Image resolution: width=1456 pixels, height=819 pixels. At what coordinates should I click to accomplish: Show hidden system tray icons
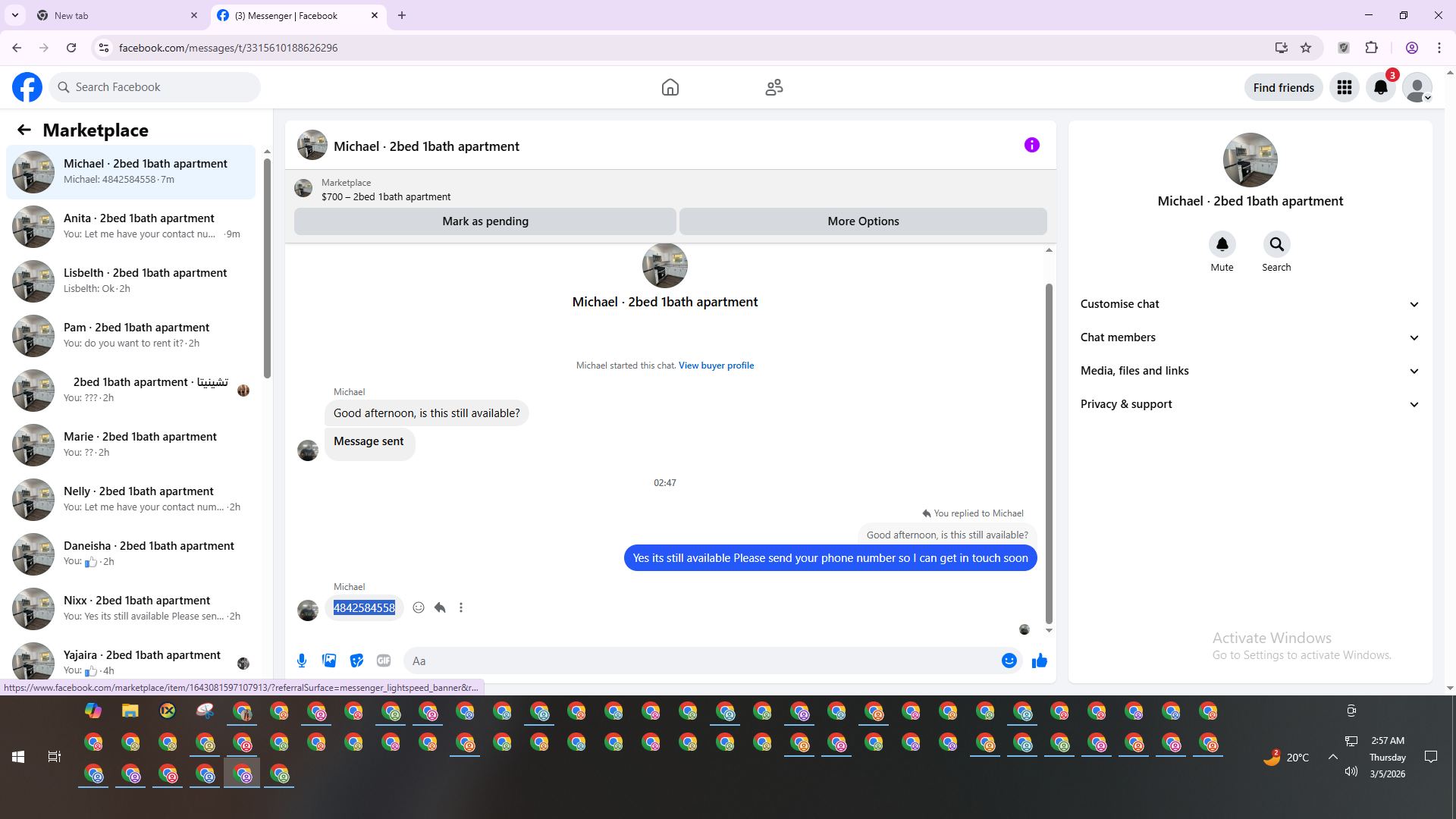(x=1332, y=757)
